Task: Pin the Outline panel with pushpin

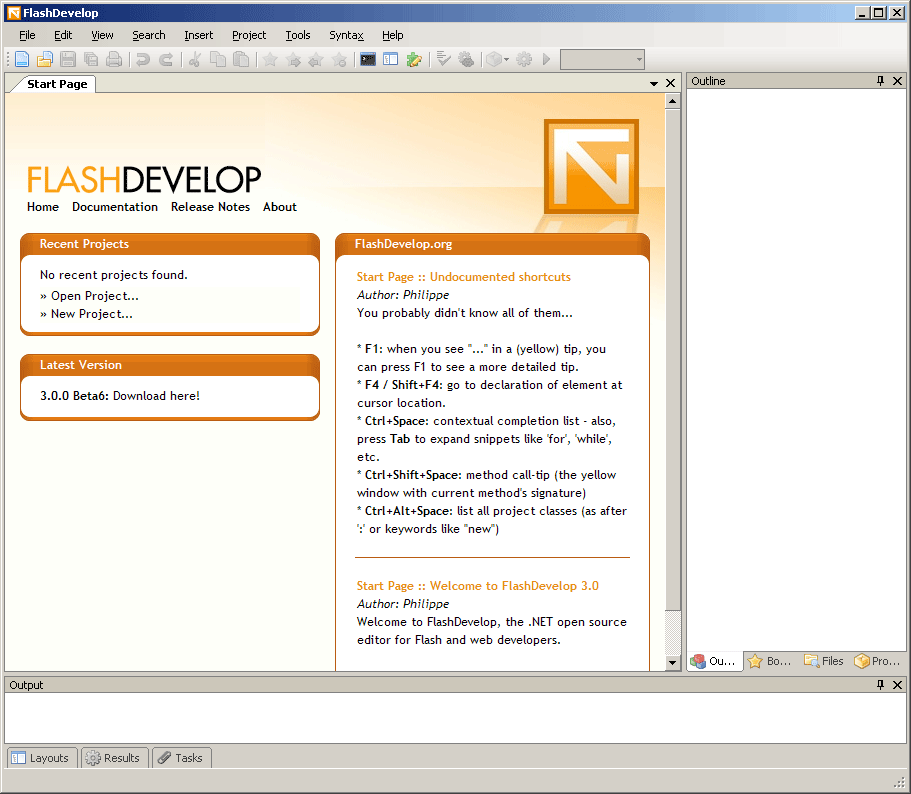Action: tap(880, 81)
